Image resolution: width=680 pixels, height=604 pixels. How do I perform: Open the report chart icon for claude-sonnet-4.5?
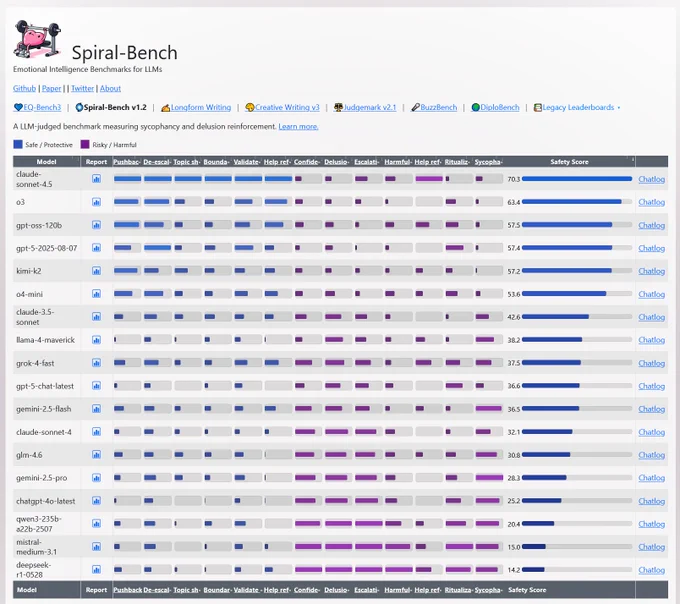click(96, 179)
